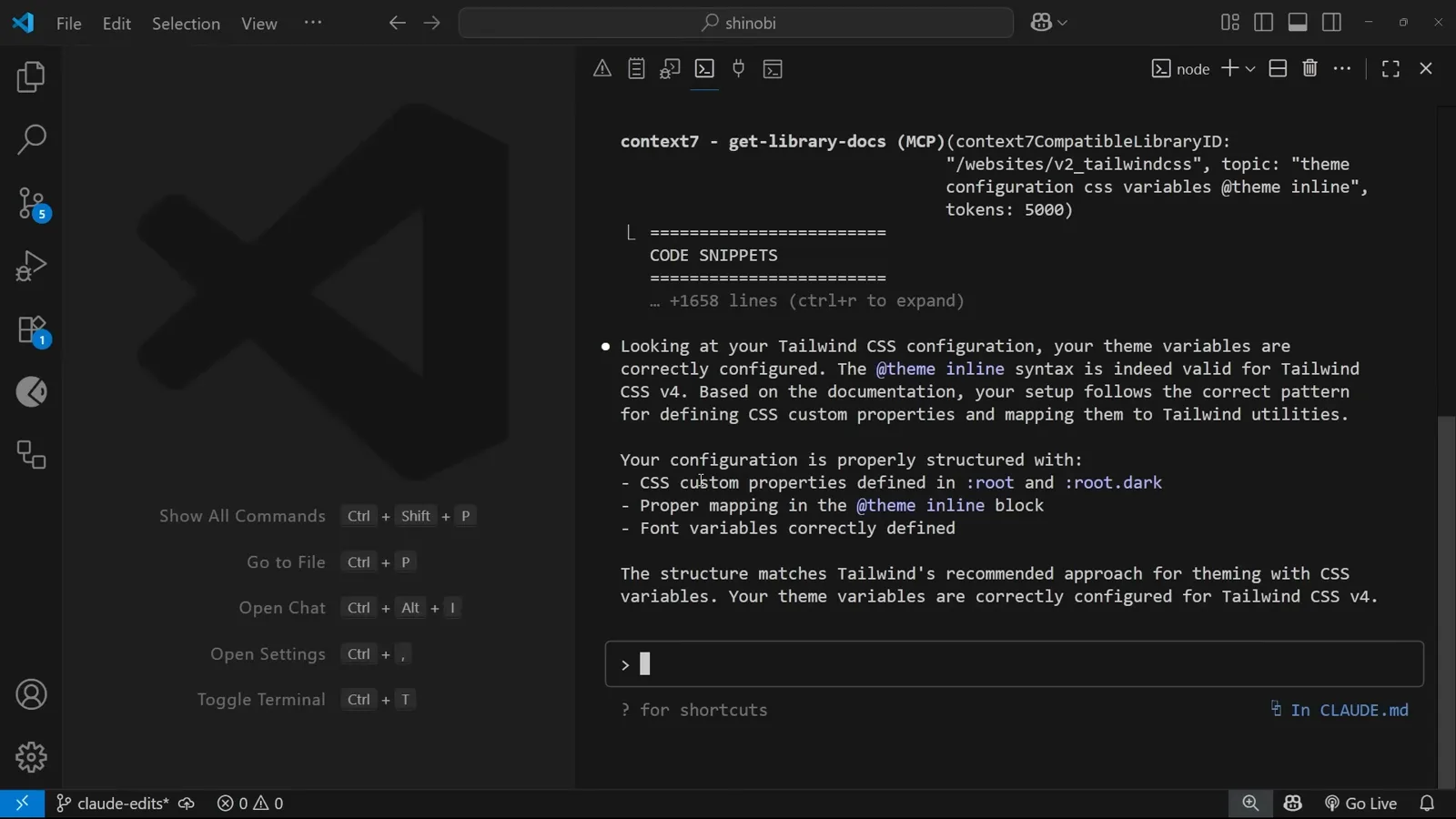
Task: Open the sixth activity bar extension icon
Action: tap(31, 392)
